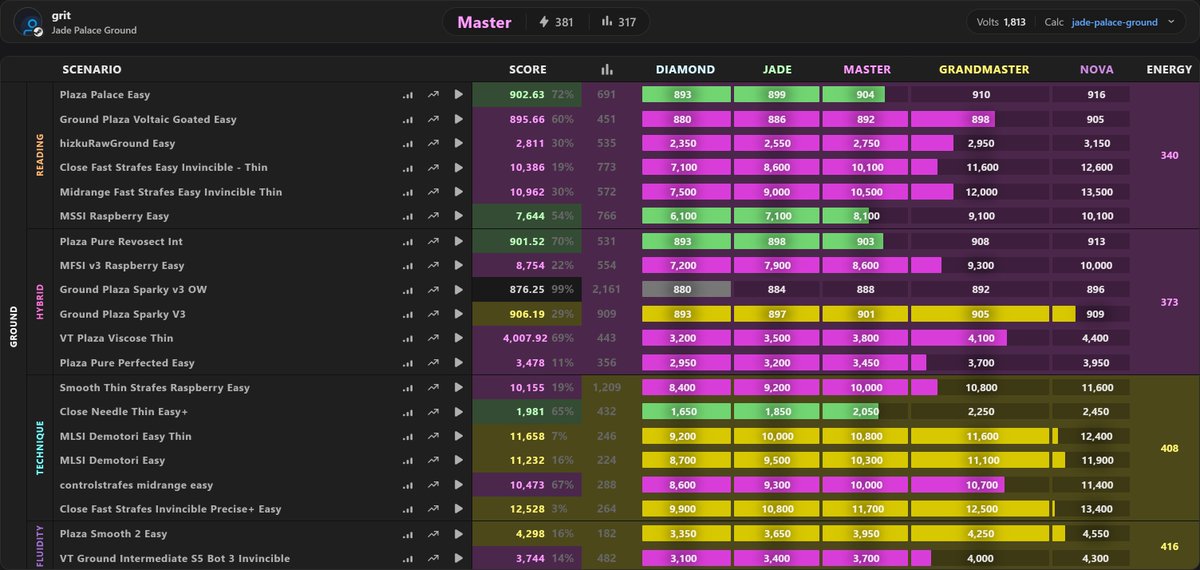
Task: Select the TECHNIQUE category label
Action: point(40,448)
